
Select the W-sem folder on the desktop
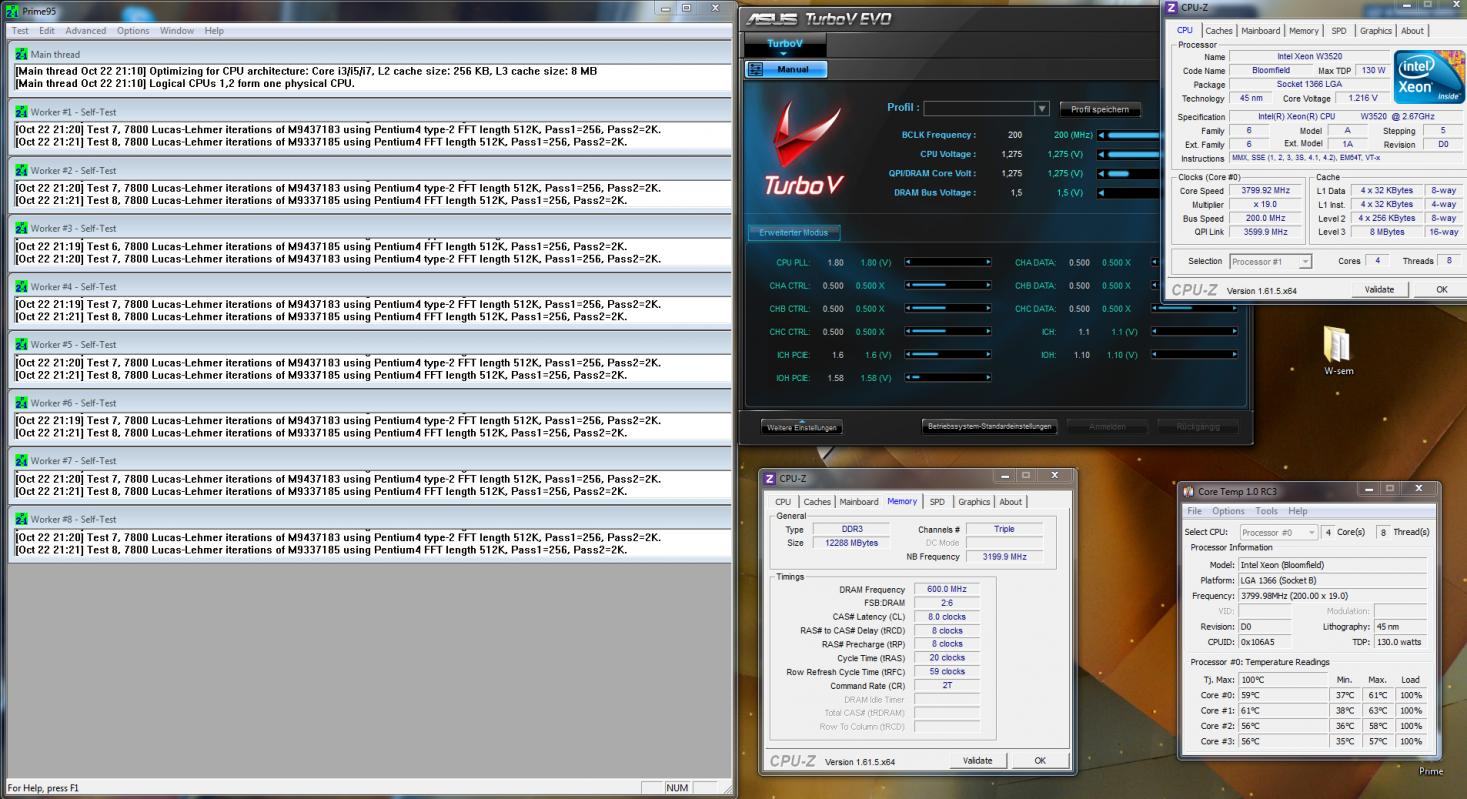pyautogui.click(x=1338, y=353)
